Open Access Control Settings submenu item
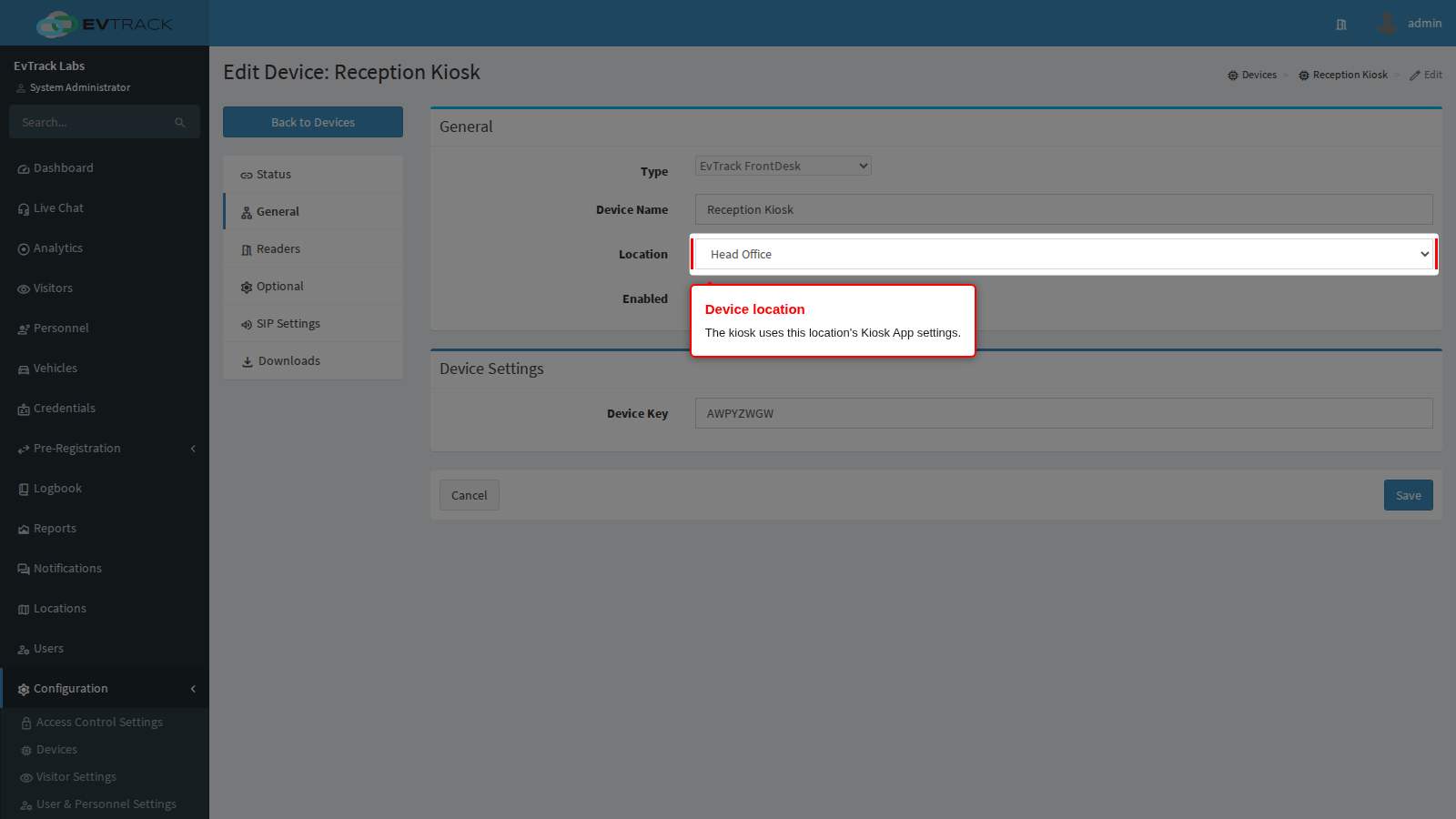The width and height of the screenshot is (1456, 819). tap(105, 723)
